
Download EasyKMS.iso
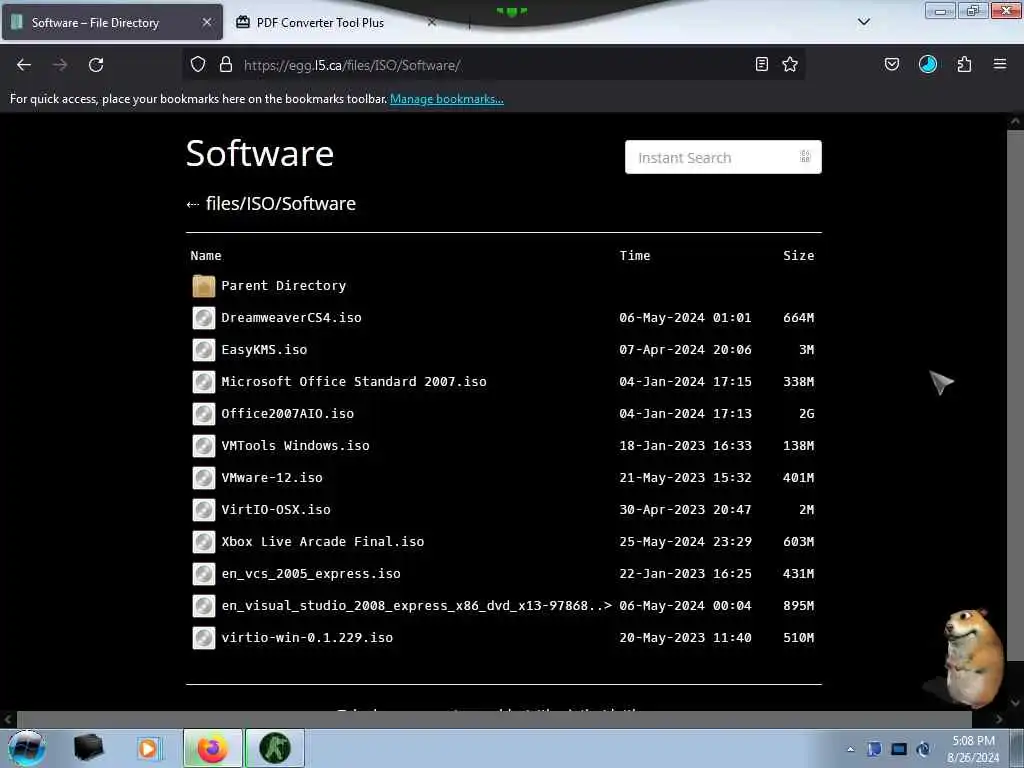point(264,350)
